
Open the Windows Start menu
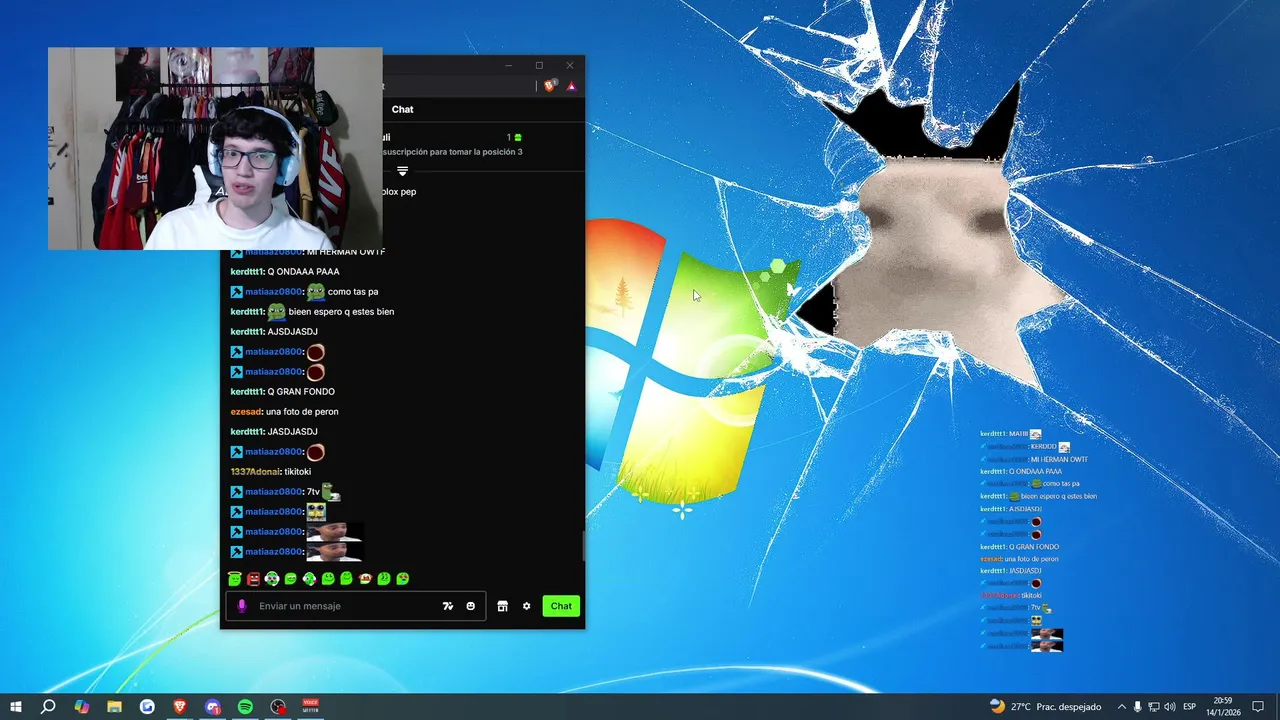tap(16, 706)
